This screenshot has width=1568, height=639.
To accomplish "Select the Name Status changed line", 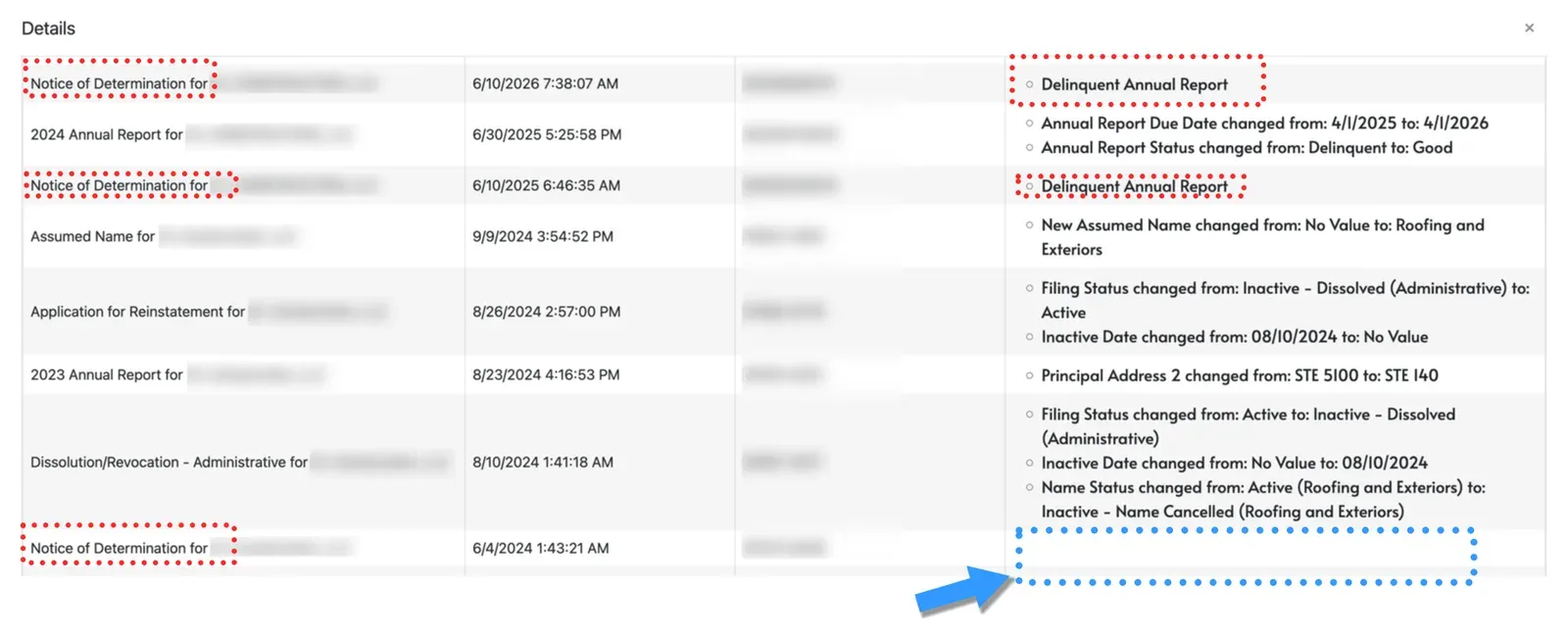I will tap(1263, 499).
